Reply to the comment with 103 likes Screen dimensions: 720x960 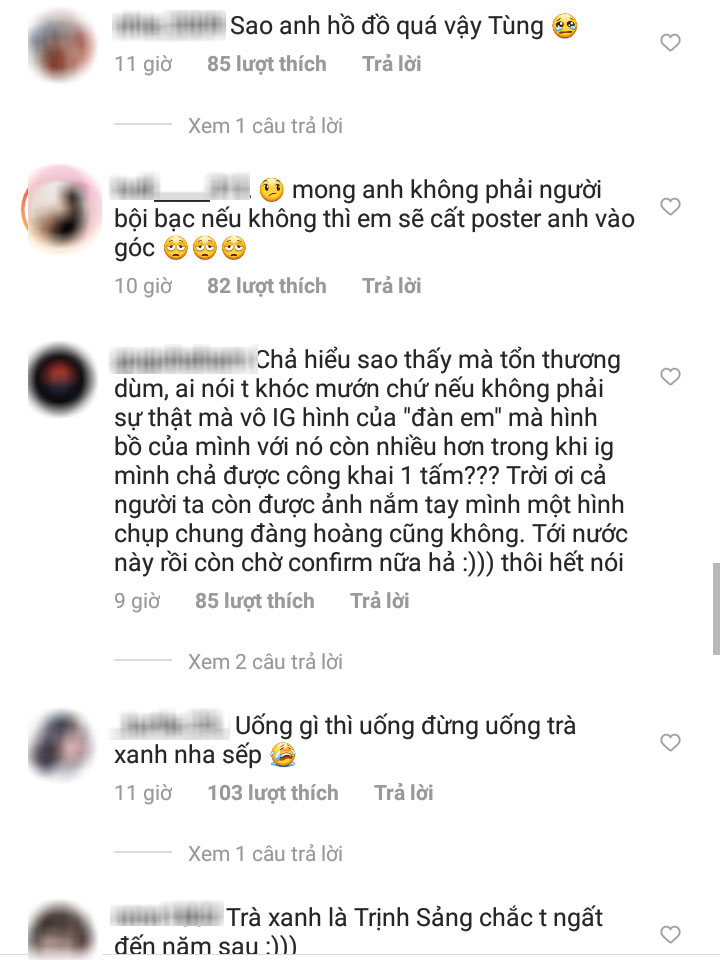click(x=403, y=793)
